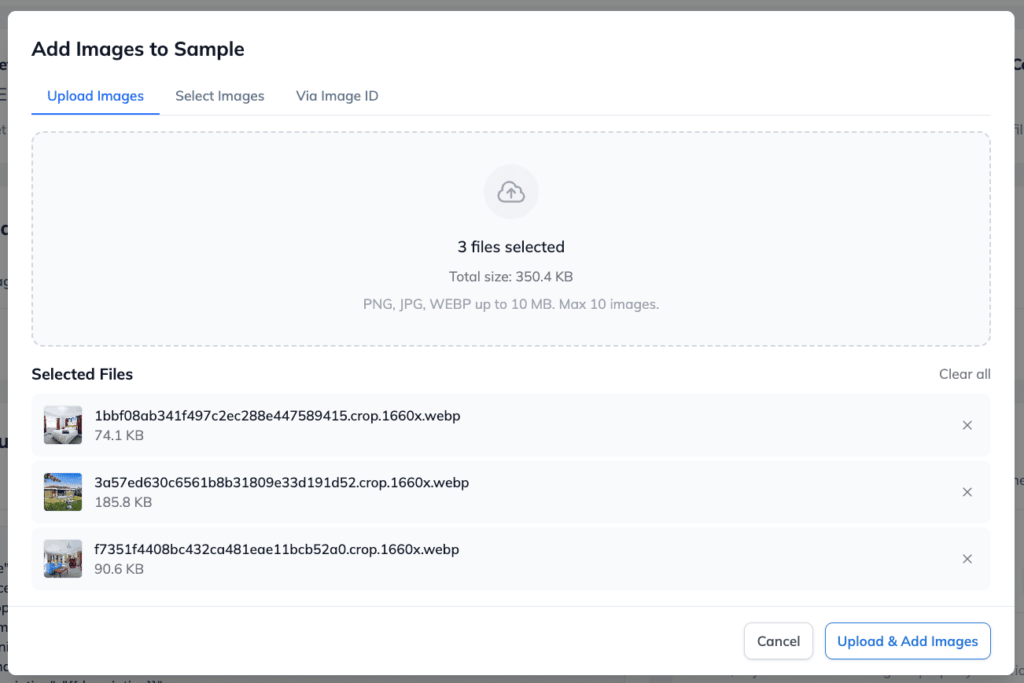
Task: Click the PNG, JPG, WEBP format hint
Action: [x=511, y=304]
